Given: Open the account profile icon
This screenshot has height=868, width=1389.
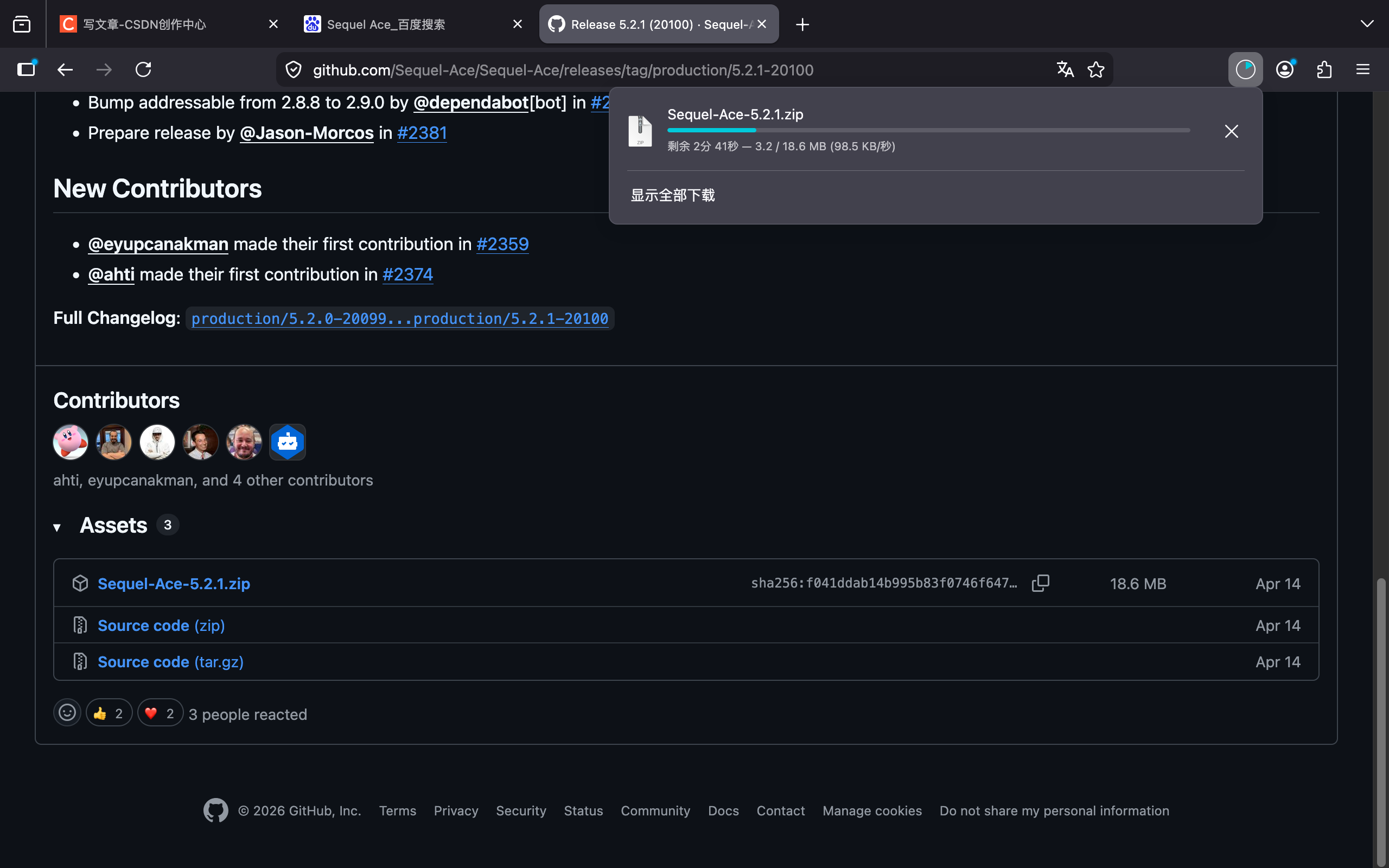Looking at the screenshot, I should click(1284, 69).
